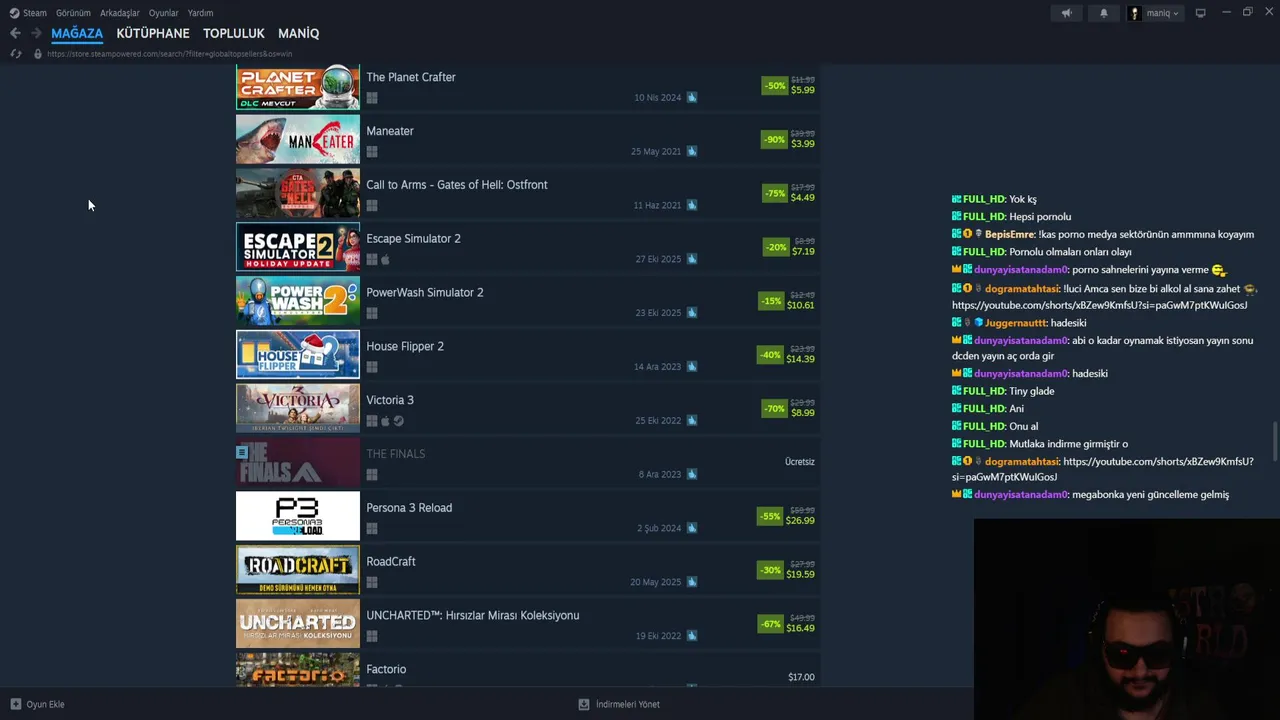
Task: Open the Yardım menu
Action: (200, 13)
